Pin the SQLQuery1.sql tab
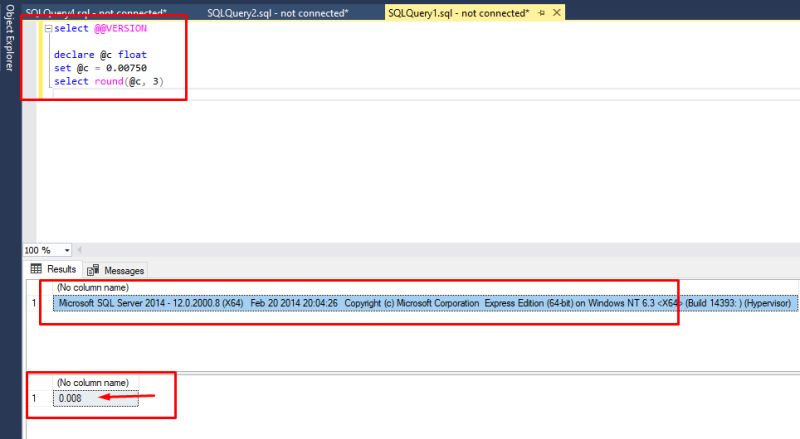 click(541, 13)
